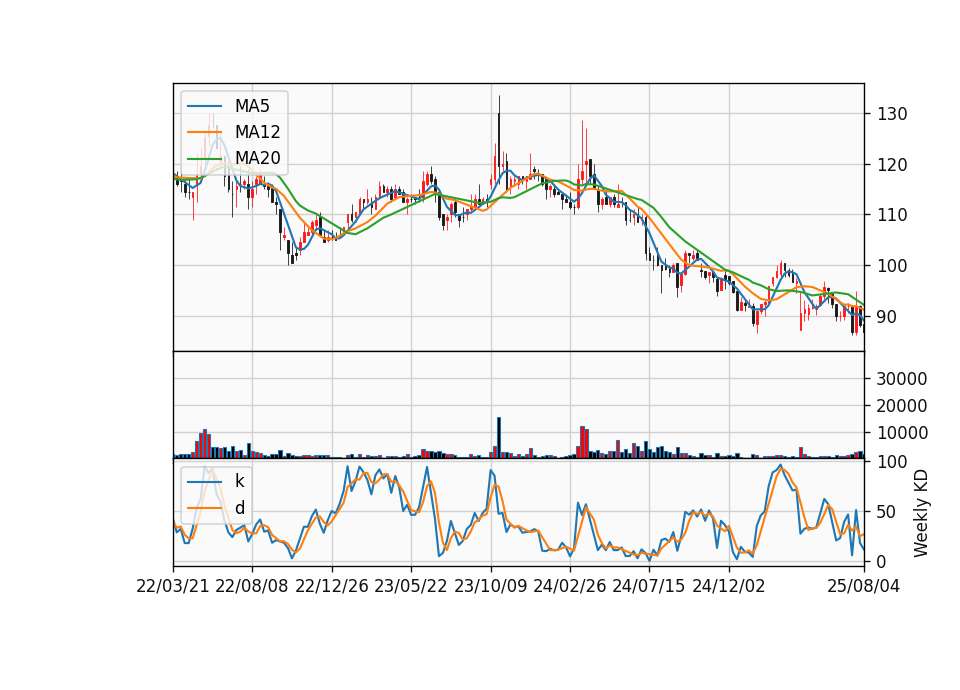Click the 24/12/02 date label
Viewport: 960px width, 690px height.
coord(729,586)
